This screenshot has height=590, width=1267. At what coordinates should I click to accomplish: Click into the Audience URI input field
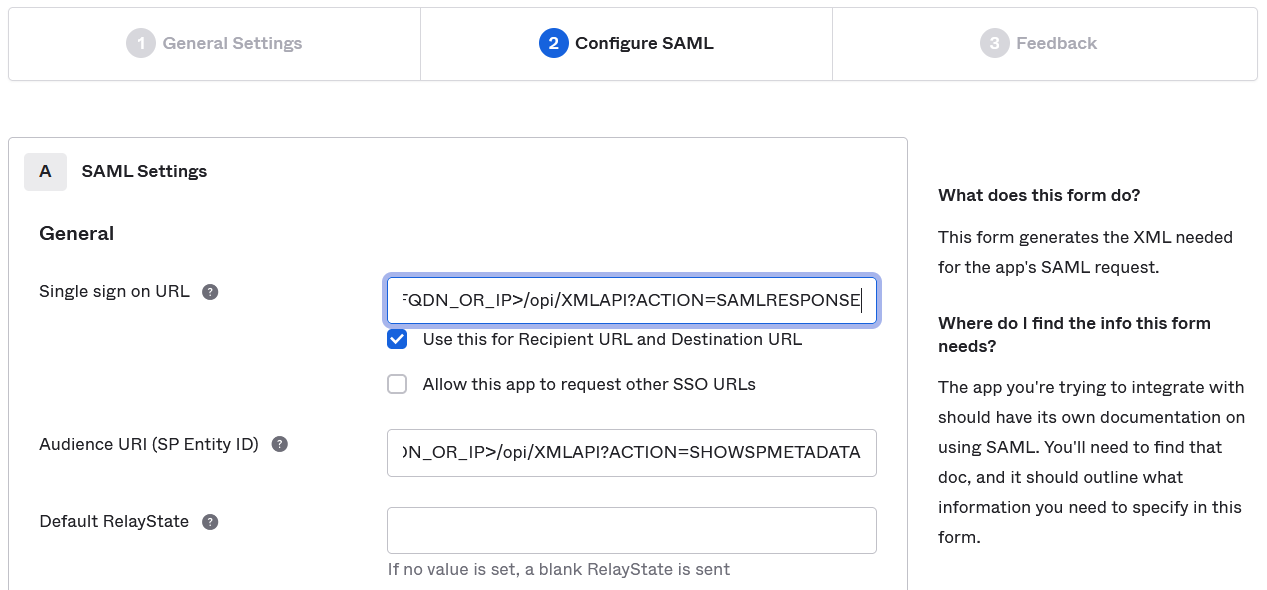pyautogui.click(x=632, y=453)
